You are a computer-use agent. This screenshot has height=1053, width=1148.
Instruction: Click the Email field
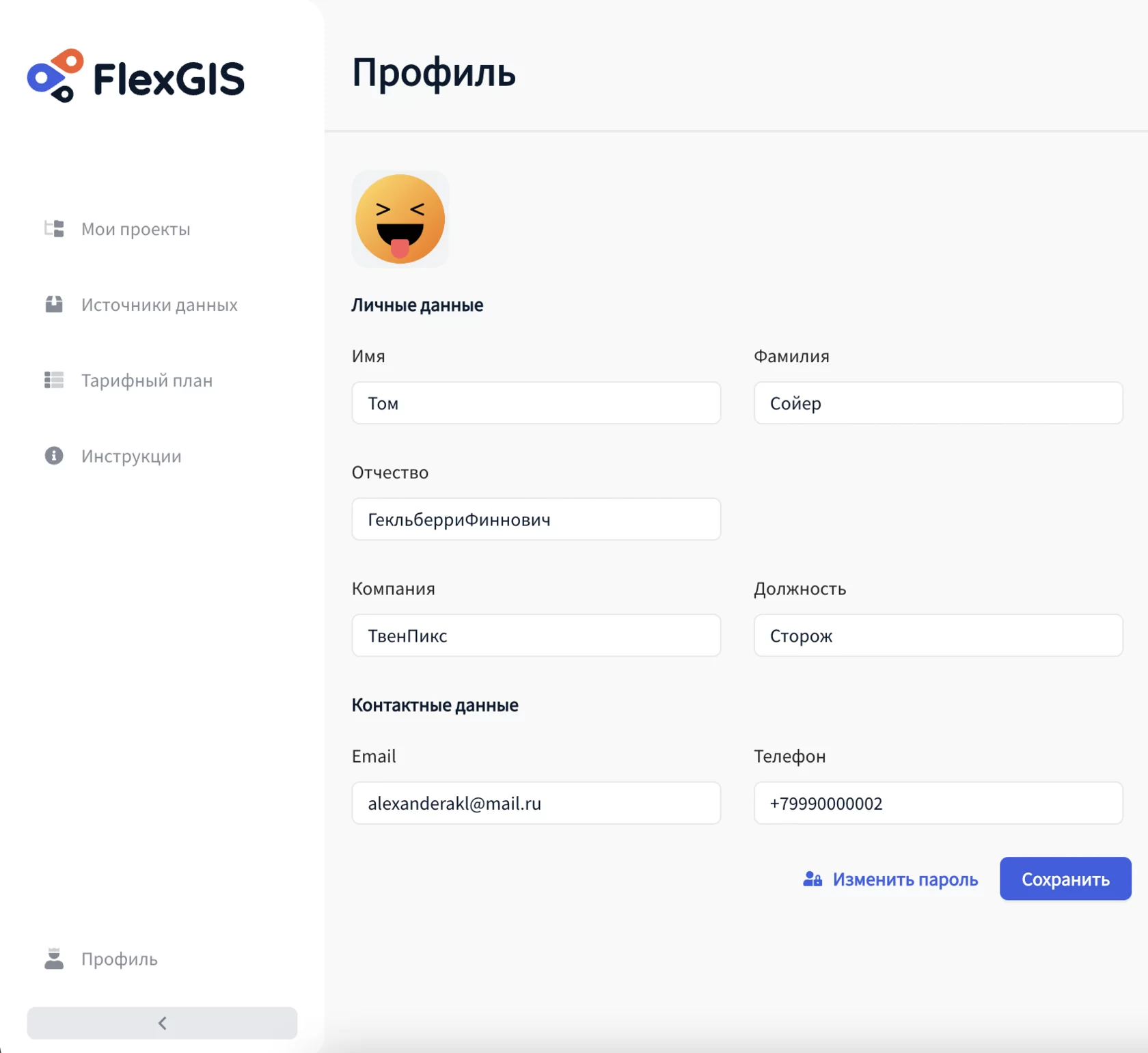pyautogui.click(x=536, y=803)
